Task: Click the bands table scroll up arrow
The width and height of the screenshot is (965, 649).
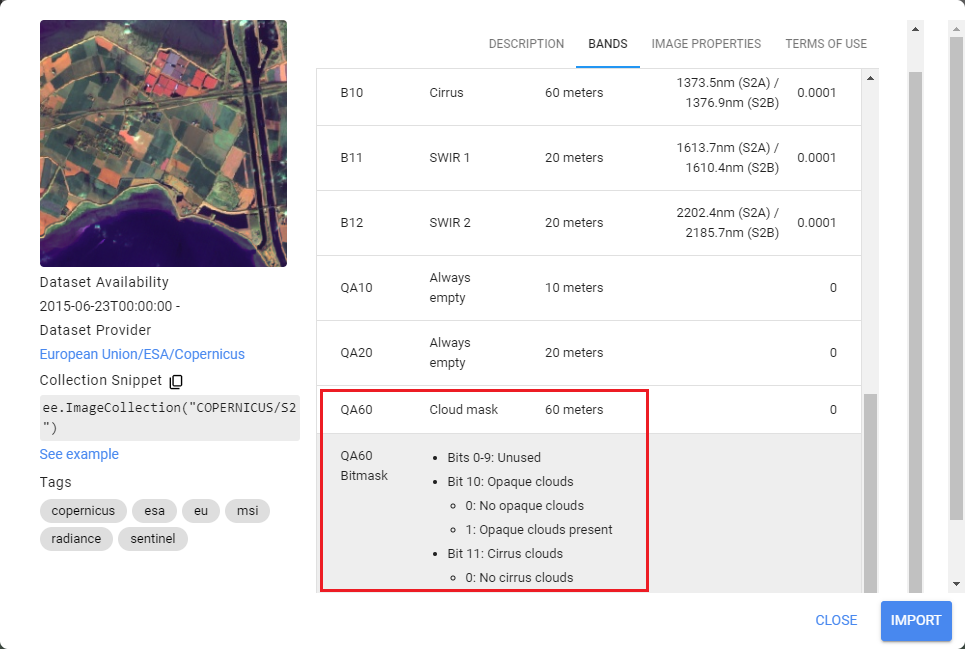Action: 869,78
